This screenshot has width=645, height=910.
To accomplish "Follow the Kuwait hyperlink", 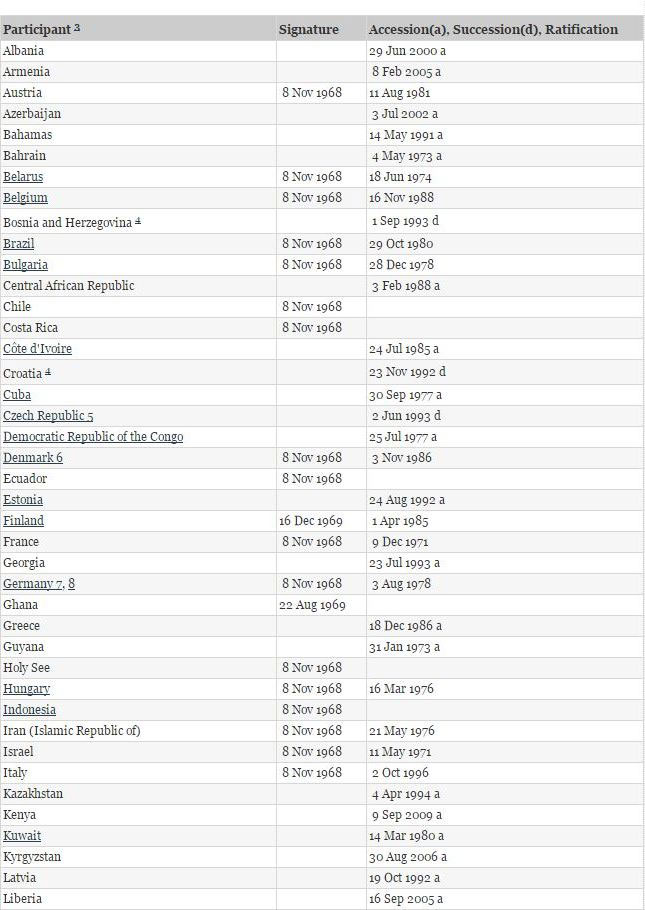I will 22,836.
